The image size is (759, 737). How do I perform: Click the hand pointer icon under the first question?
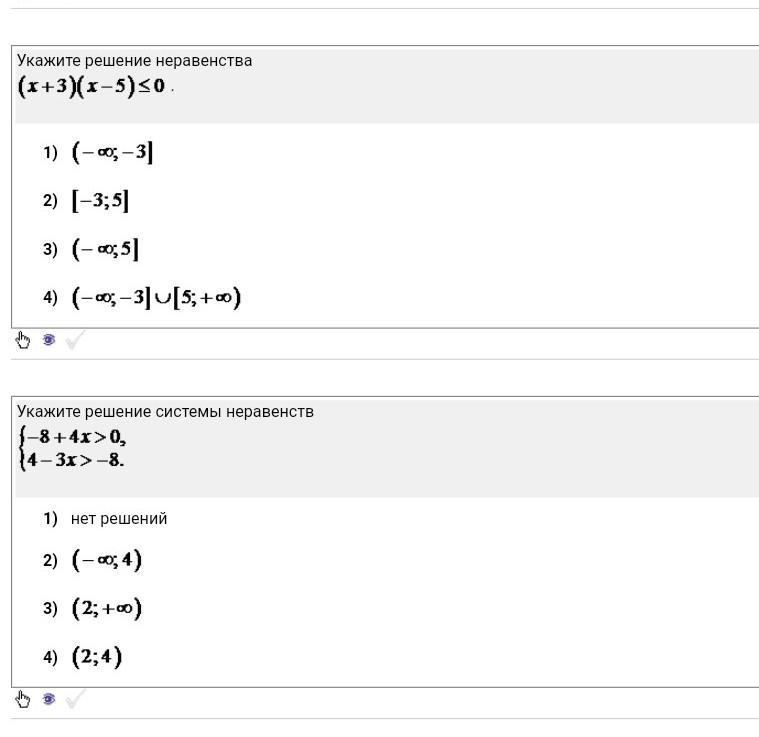click(23, 340)
